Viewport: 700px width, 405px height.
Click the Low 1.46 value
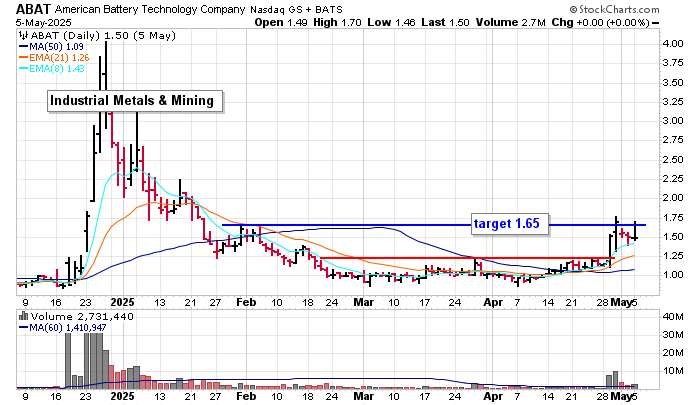[391, 22]
